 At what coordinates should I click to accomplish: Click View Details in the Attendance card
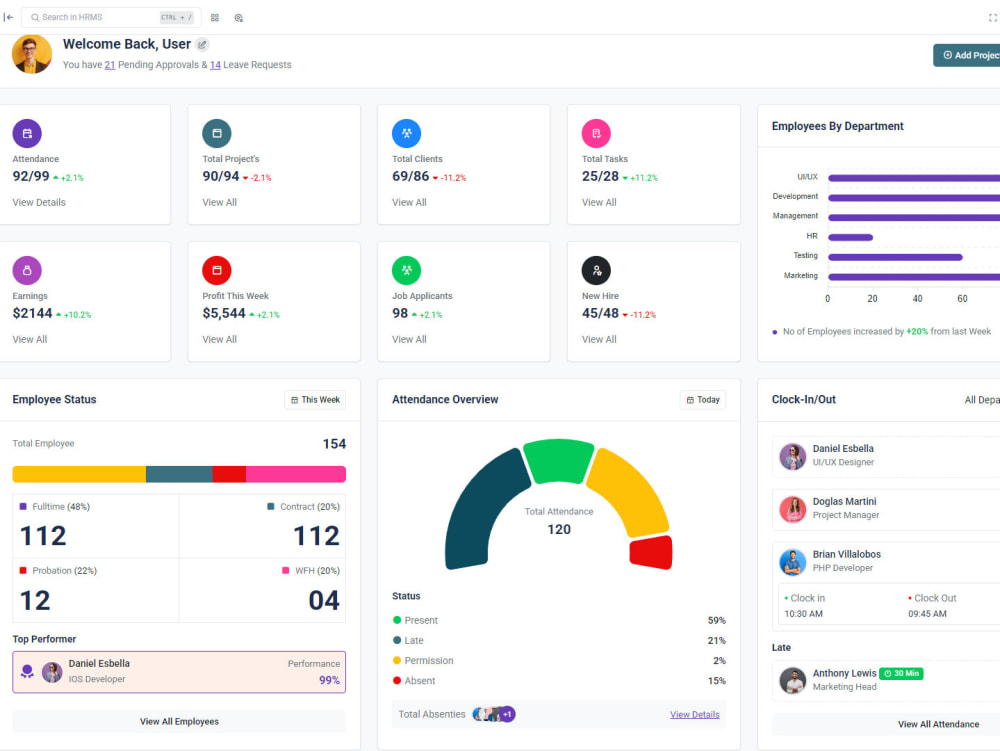tap(39, 202)
